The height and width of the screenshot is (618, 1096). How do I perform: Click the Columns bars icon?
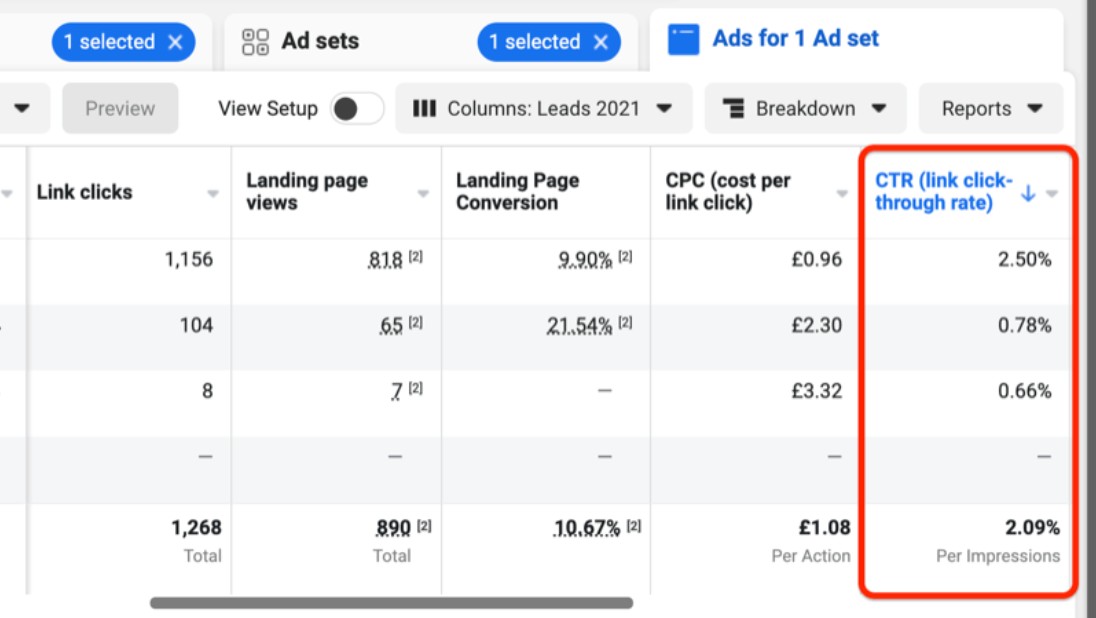(x=424, y=109)
